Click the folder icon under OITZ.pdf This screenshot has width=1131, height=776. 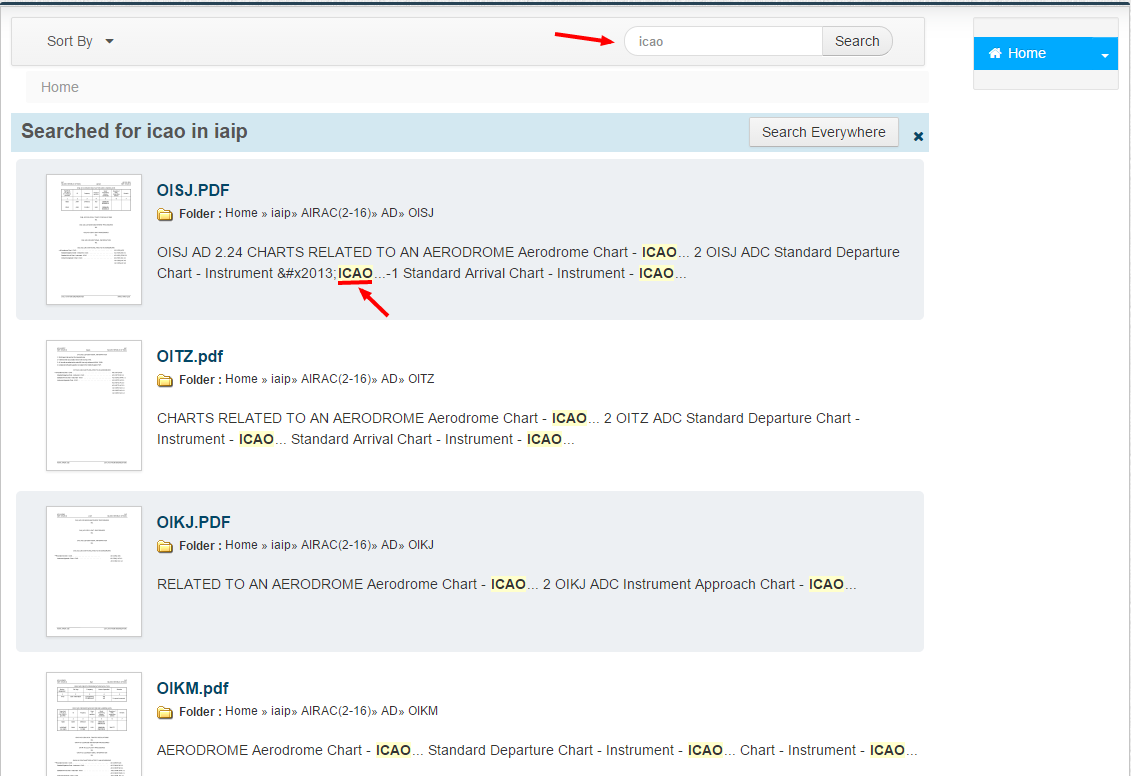[x=165, y=380]
